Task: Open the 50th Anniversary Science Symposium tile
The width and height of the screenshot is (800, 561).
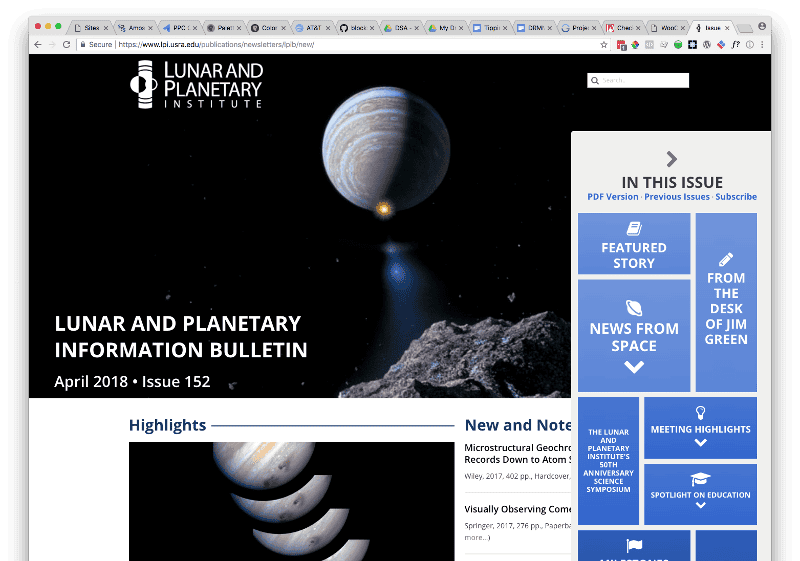Action: coord(608,461)
